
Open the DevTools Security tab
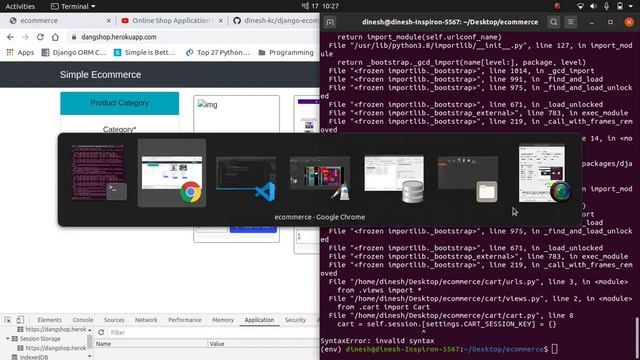[x=295, y=320]
